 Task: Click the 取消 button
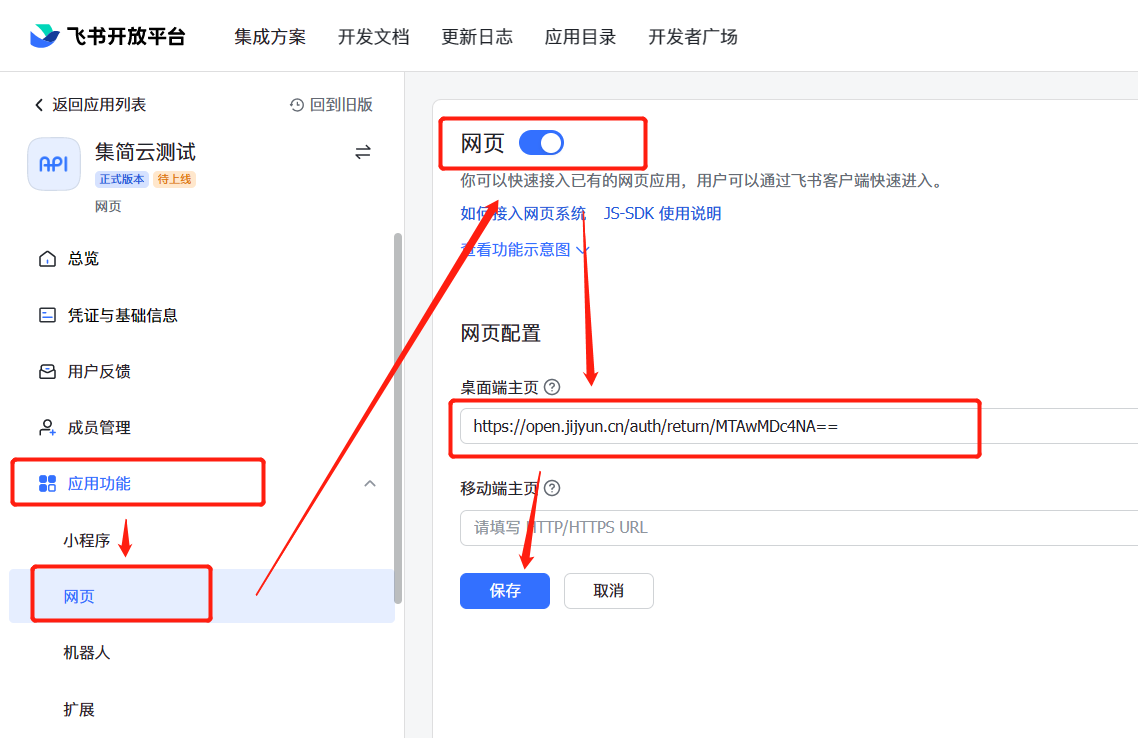tap(609, 591)
